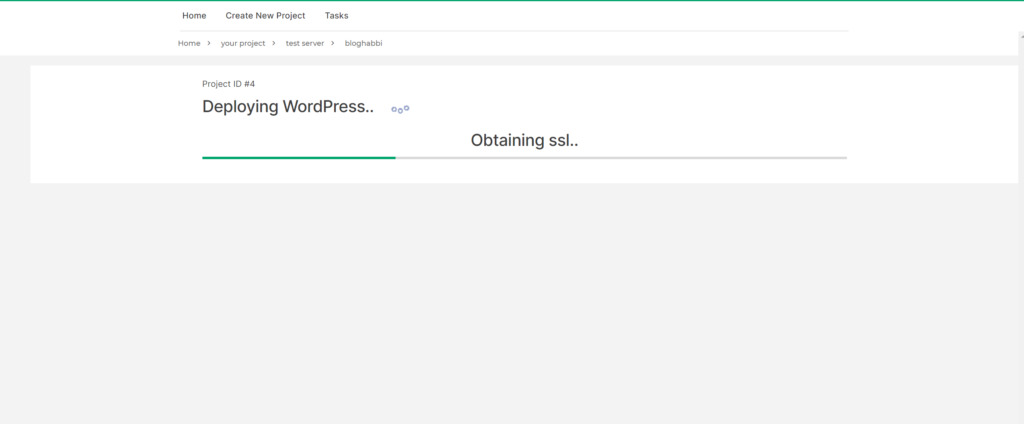Image resolution: width=1024 pixels, height=424 pixels.
Task: Click the green page loading bar at top
Action: point(512,1)
